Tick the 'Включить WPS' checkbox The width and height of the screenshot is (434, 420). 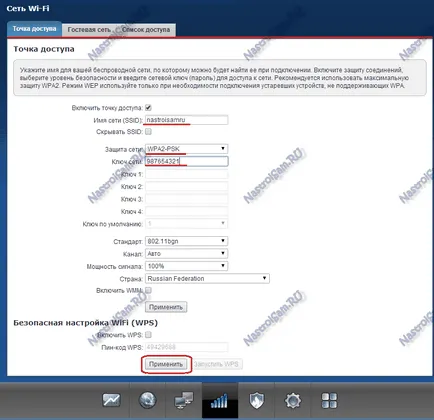(x=148, y=334)
